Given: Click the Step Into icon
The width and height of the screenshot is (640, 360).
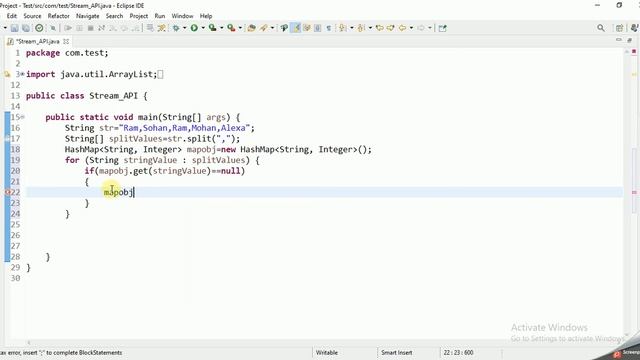Looking at the screenshot, I should (113, 28).
